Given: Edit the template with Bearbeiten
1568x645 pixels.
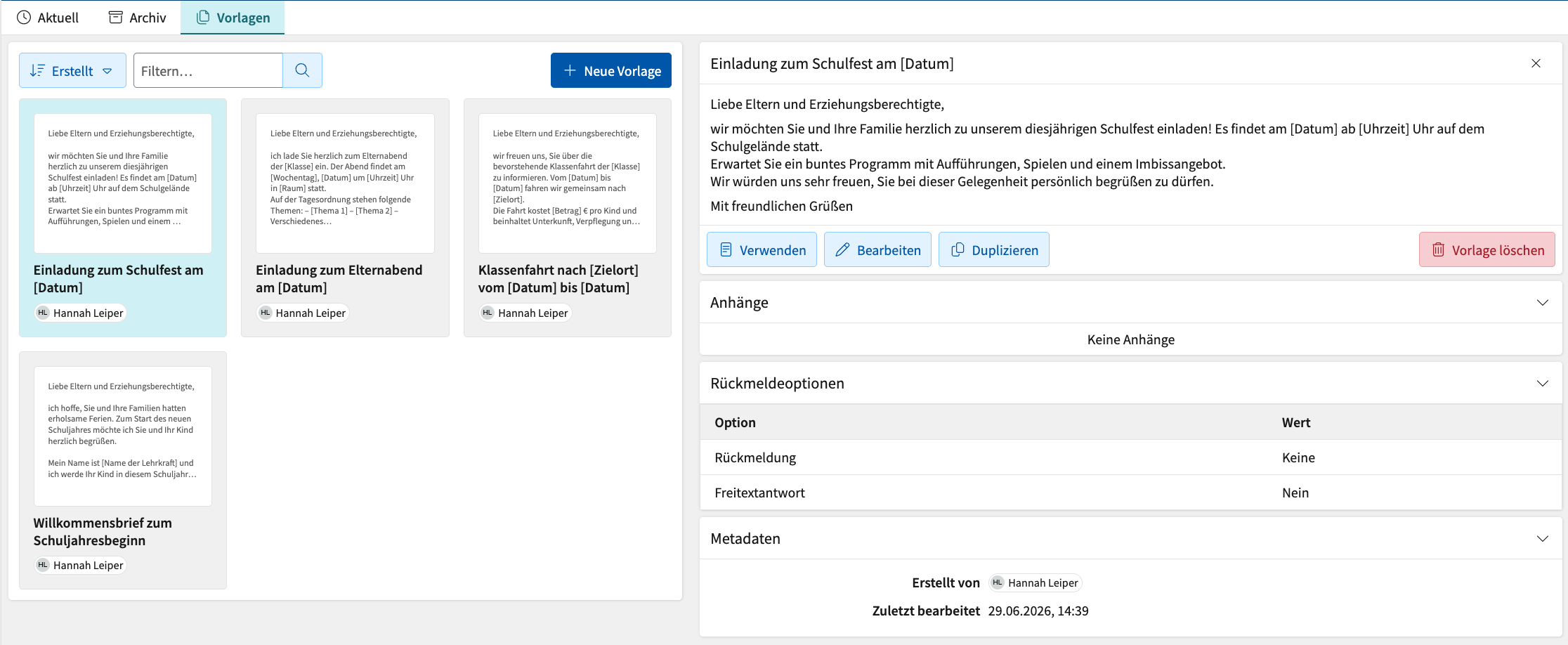Looking at the screenshot, I should click(877, 249).
